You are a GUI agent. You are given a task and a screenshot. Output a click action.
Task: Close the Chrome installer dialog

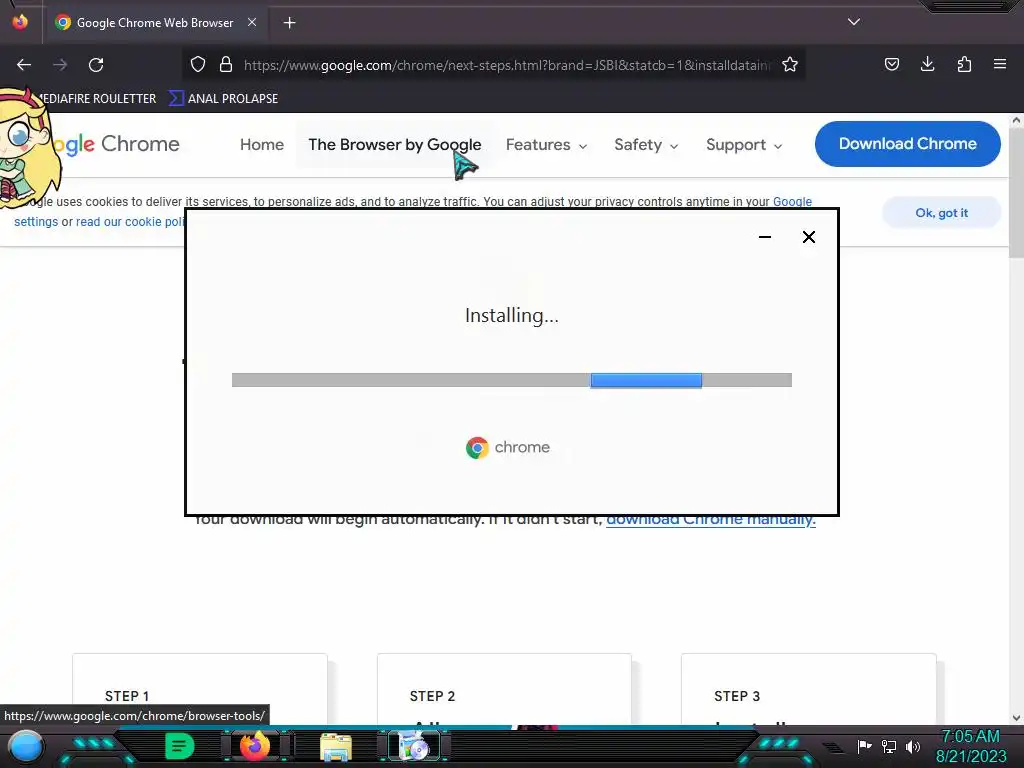point(808,237)
